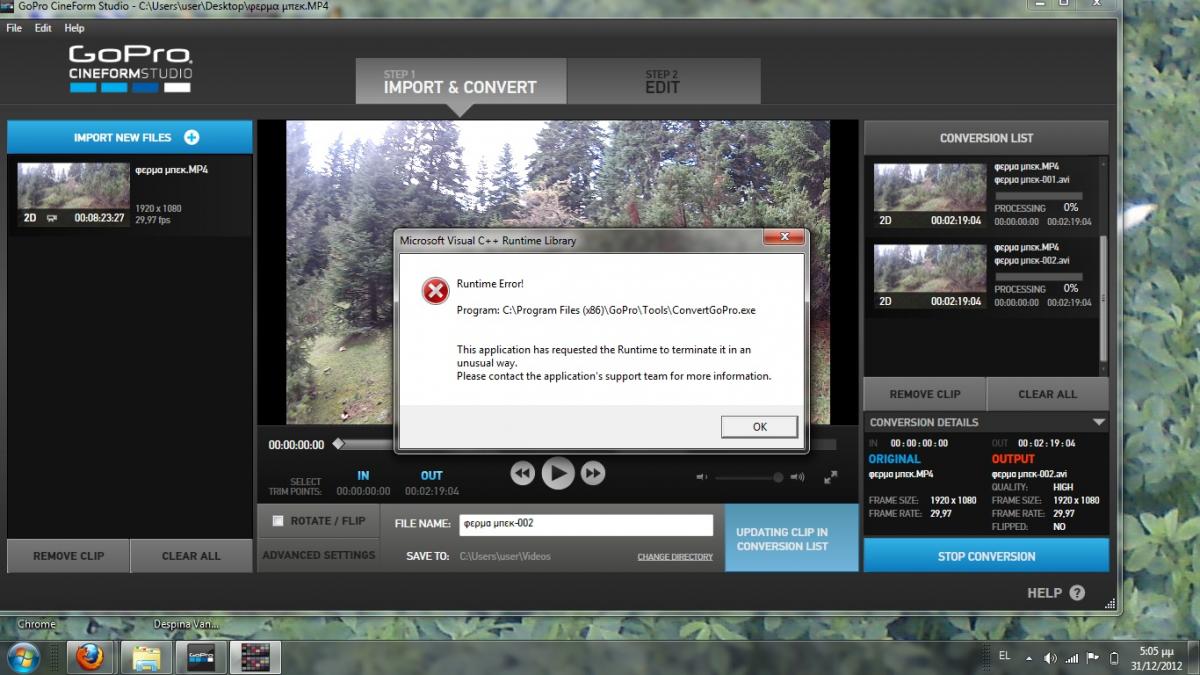The height and width of the screenshot is (675, 1200).
Task: Switch to the Step 2 Edit tab
Action: pyautogui.click(x=664, y=81)
